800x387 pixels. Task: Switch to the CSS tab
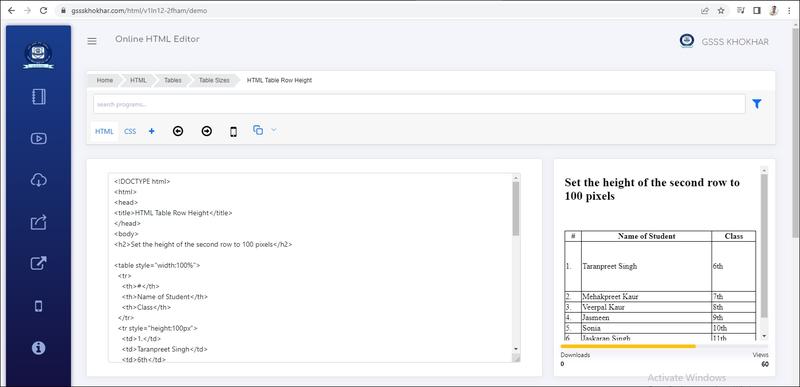pyautogui.click(x=130, y=132)
